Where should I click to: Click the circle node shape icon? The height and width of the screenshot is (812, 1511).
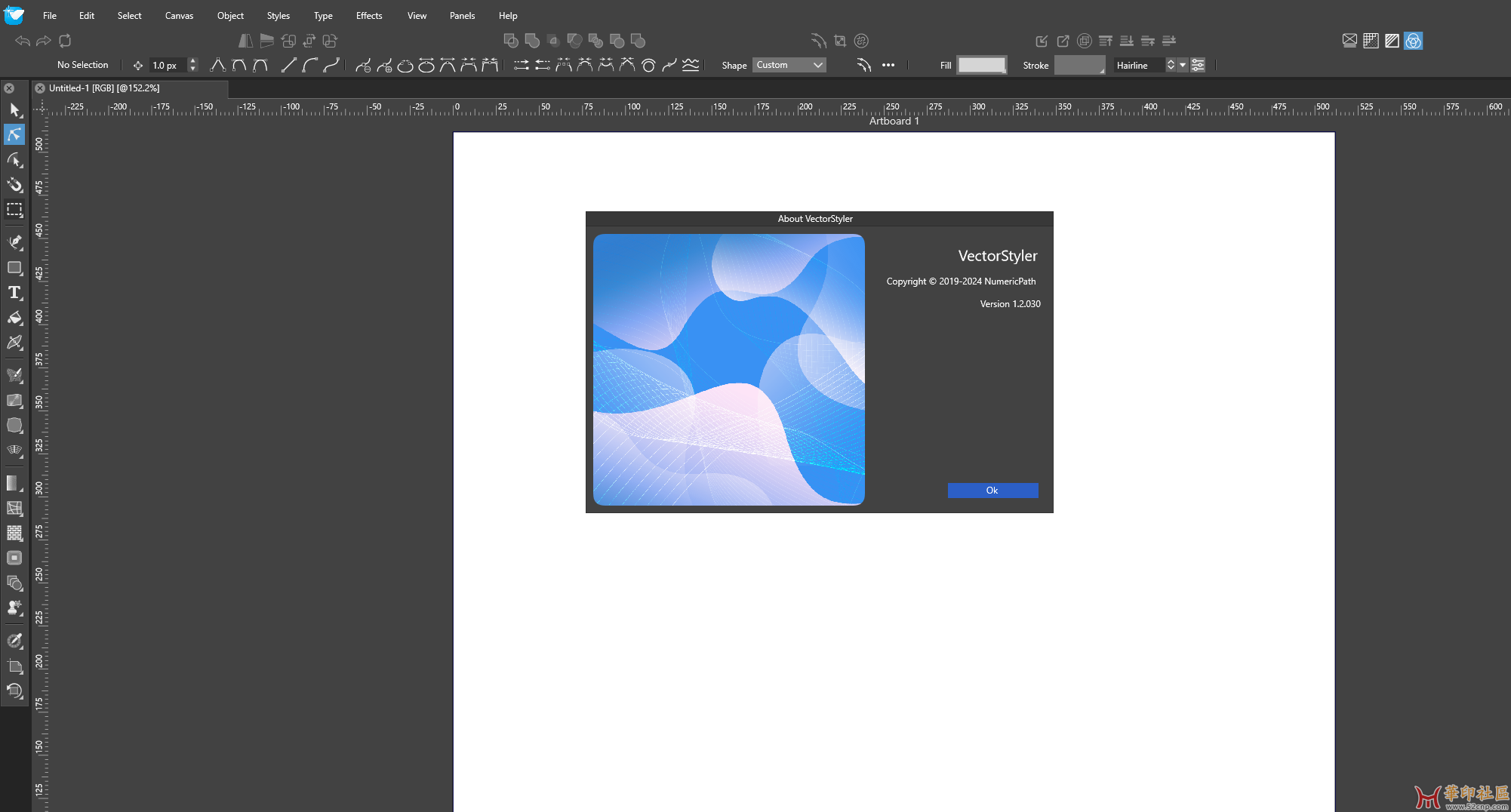(648, 66)
